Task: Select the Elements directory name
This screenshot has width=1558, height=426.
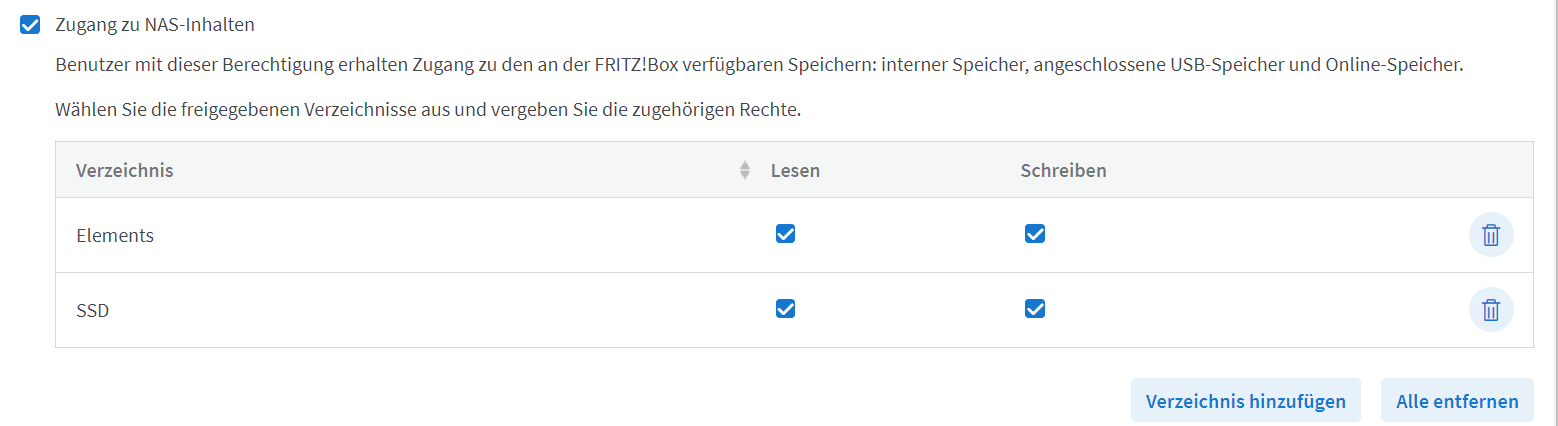Action: coord(115,236)
